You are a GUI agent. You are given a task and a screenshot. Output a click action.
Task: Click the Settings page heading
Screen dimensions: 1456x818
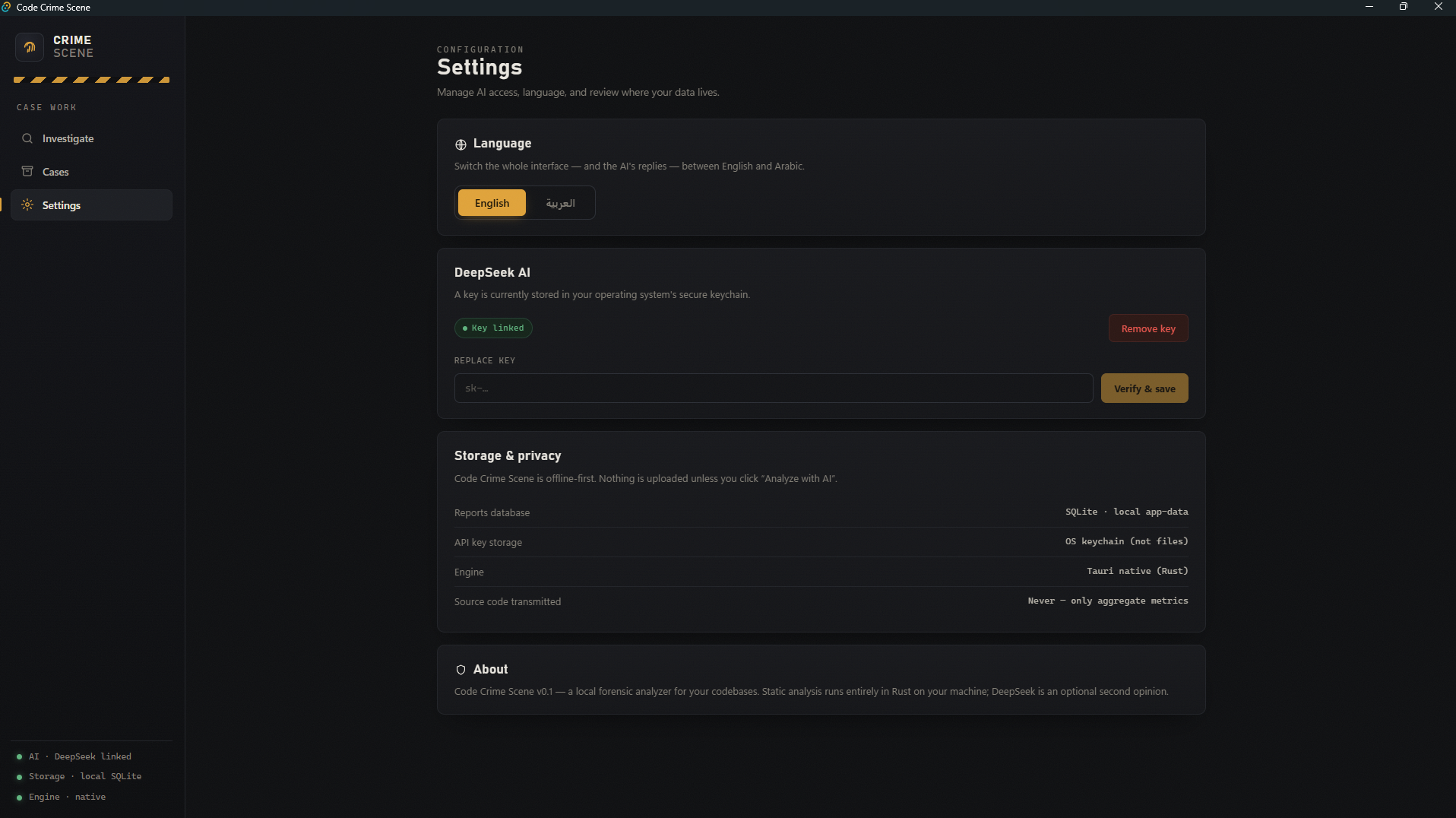pyautogui.click(x=480, y=67)
